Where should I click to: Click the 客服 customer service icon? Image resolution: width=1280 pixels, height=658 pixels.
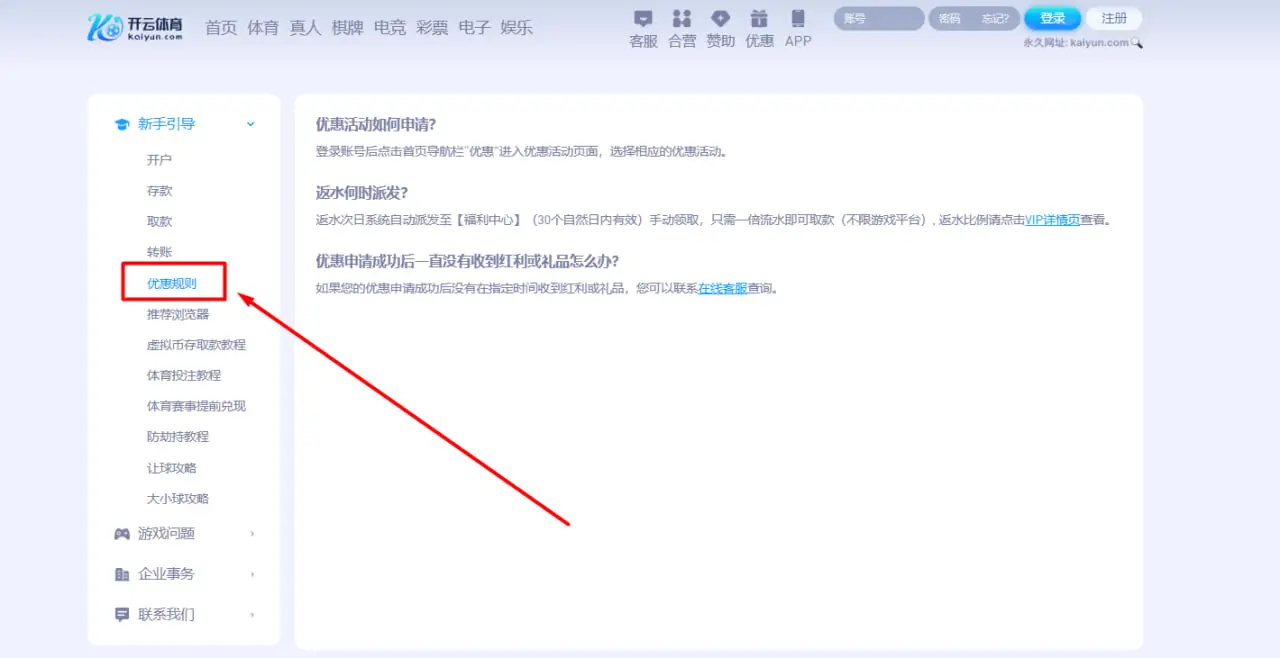click(642, 18)
